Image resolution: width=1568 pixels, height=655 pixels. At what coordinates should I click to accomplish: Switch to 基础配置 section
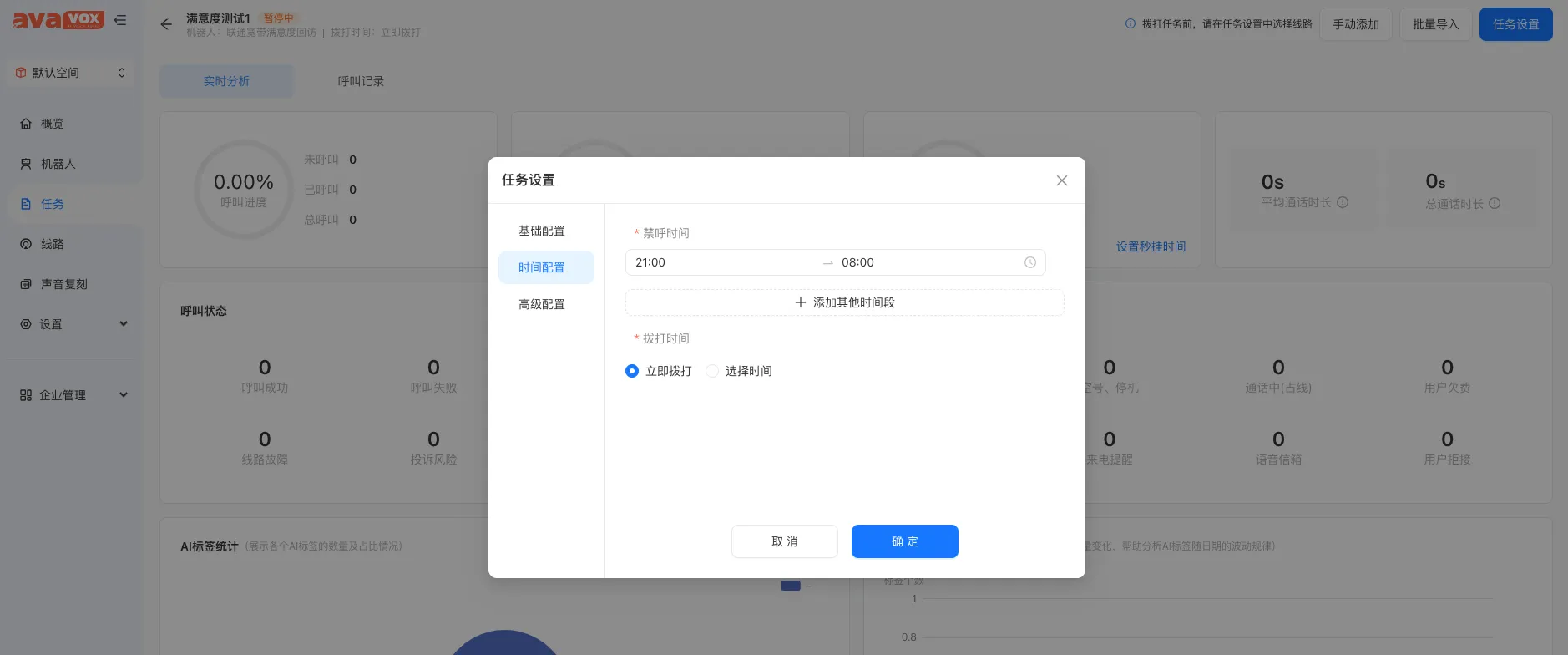click(x=542, y=231)
